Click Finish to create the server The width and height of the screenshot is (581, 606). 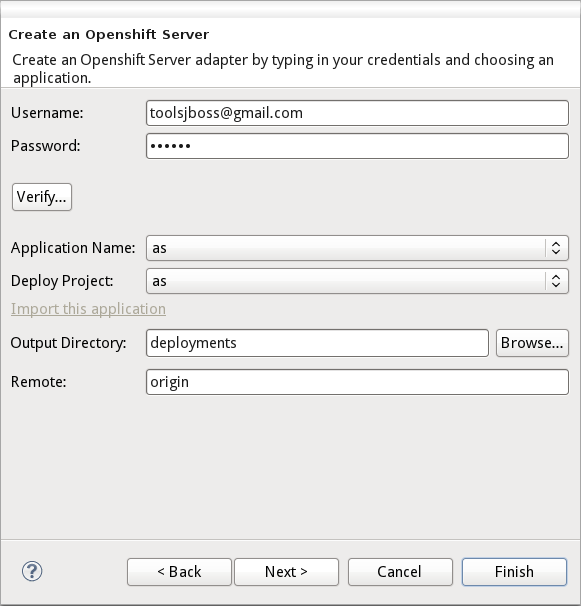pos(514,572)
